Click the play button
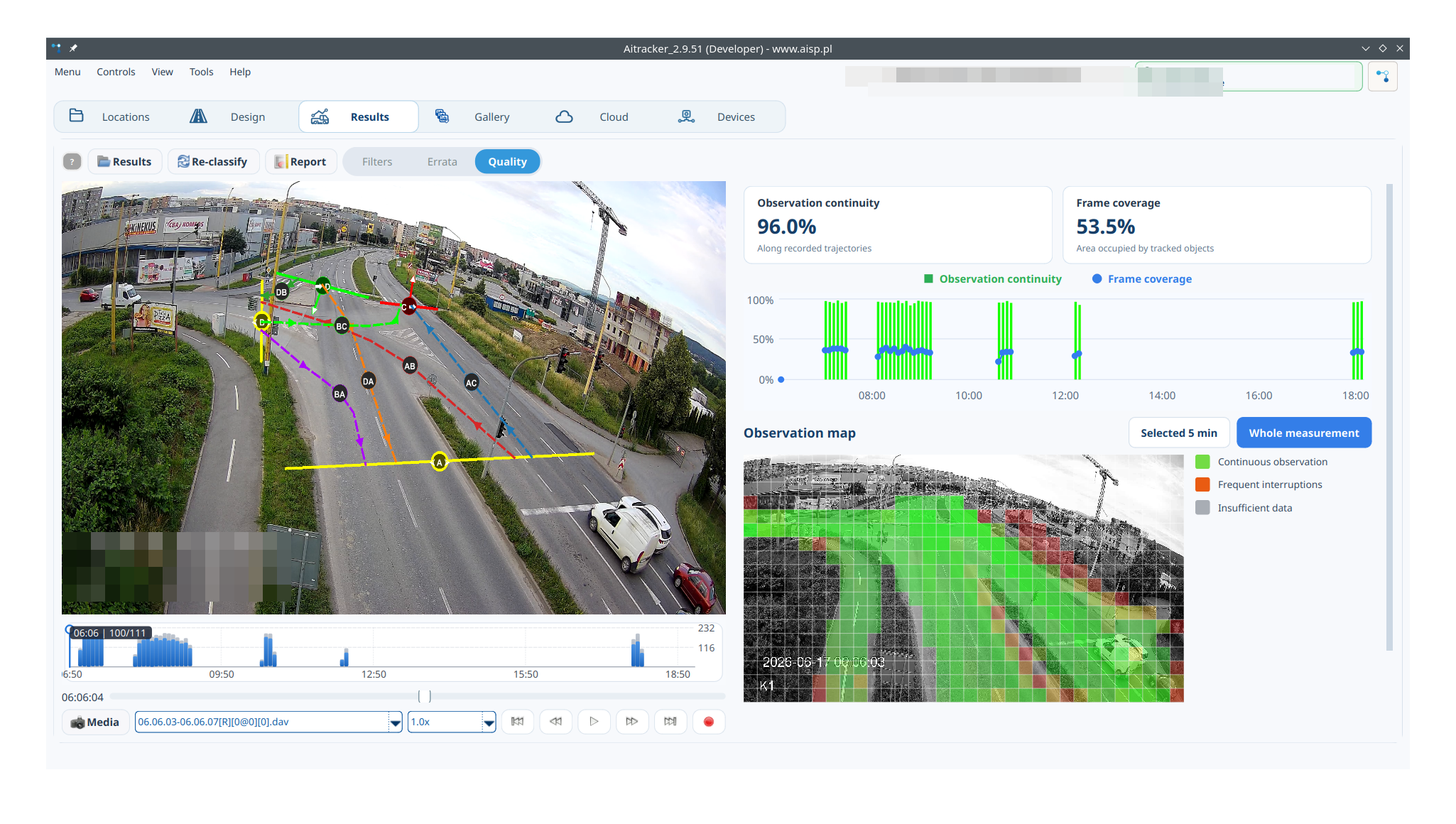This screenshot has width=1456, height=824. pos(594,722)
